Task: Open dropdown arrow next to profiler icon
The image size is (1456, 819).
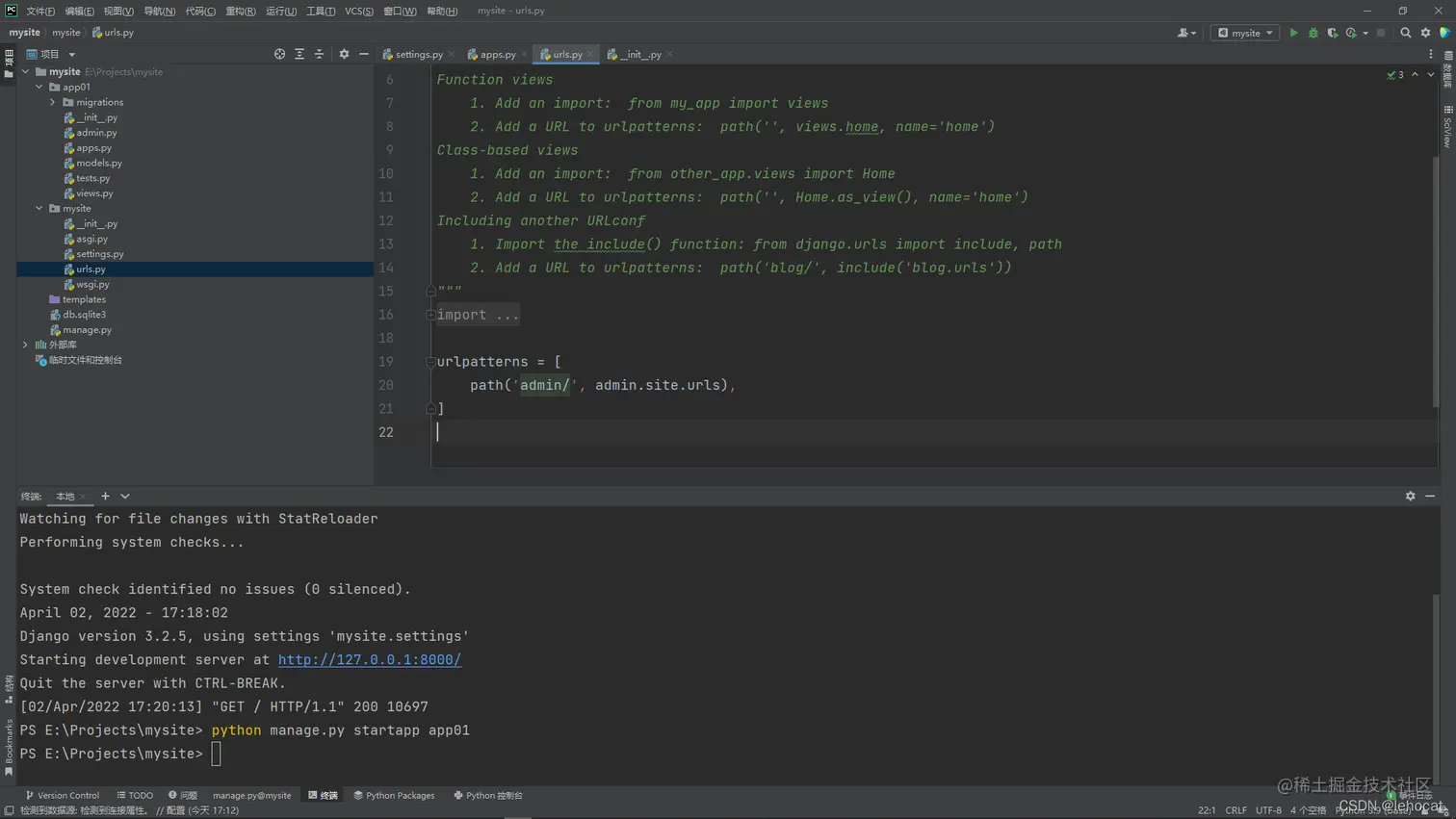Action: 1365,33
